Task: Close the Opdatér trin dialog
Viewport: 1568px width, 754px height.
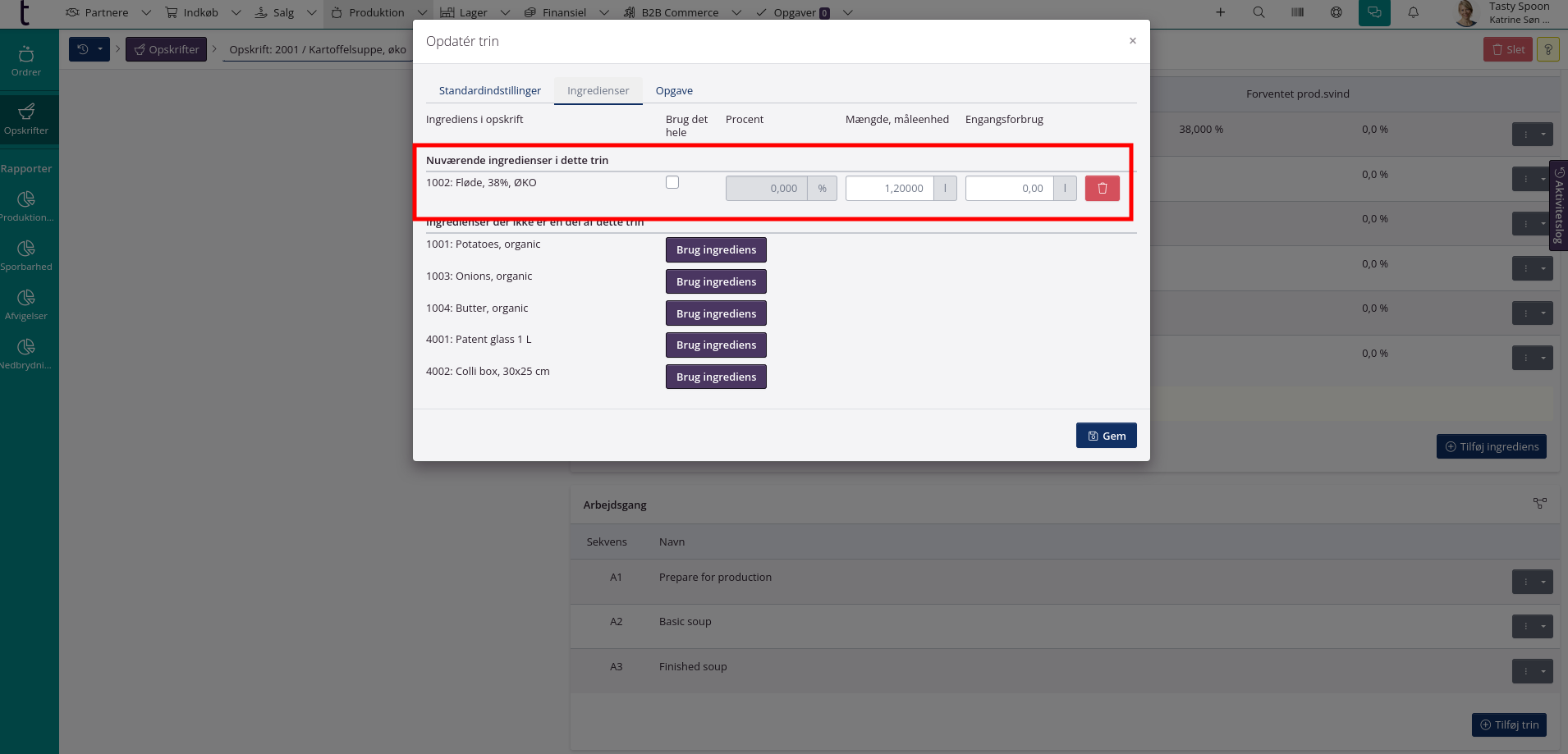Action: click(x=1132, y=41)
